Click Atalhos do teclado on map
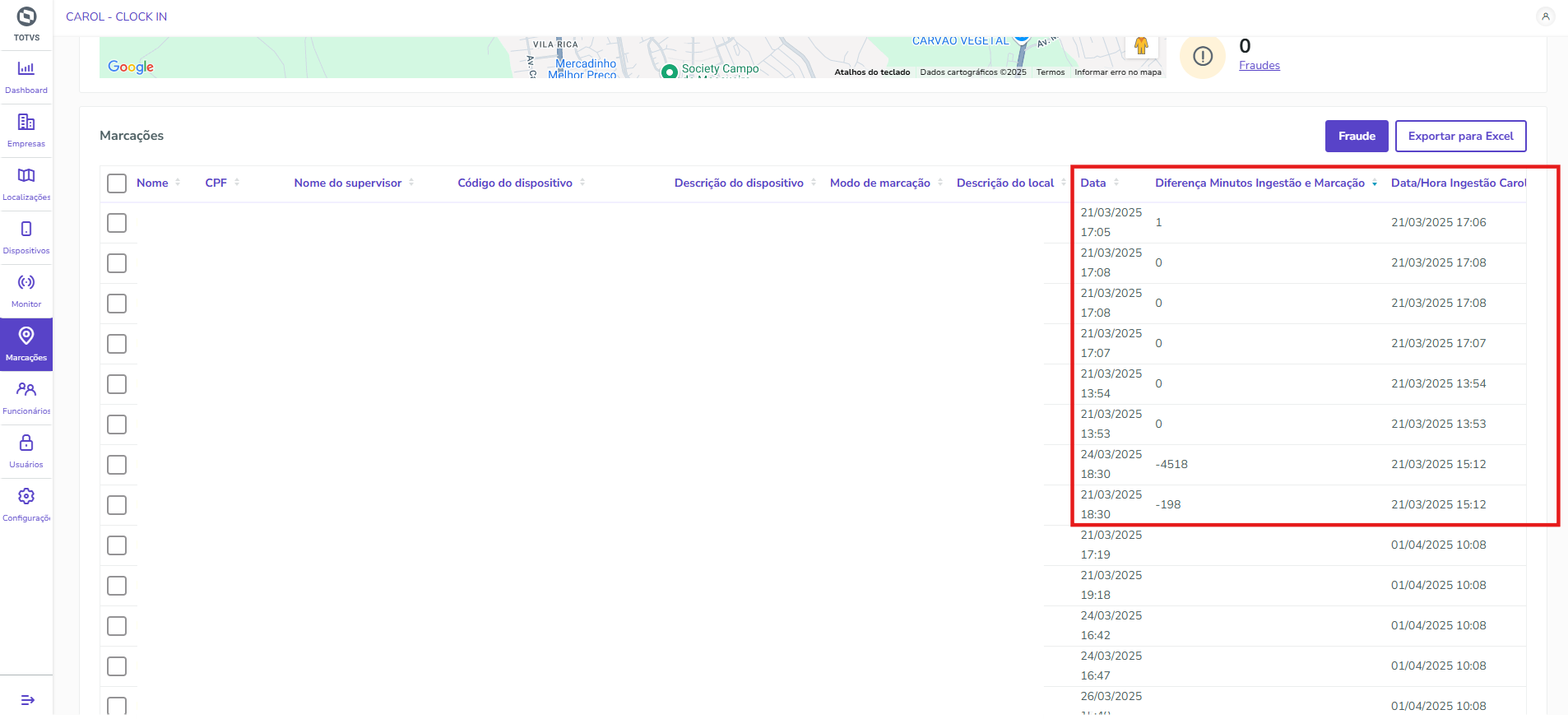The image size is (1568, 719). [872, 72]
